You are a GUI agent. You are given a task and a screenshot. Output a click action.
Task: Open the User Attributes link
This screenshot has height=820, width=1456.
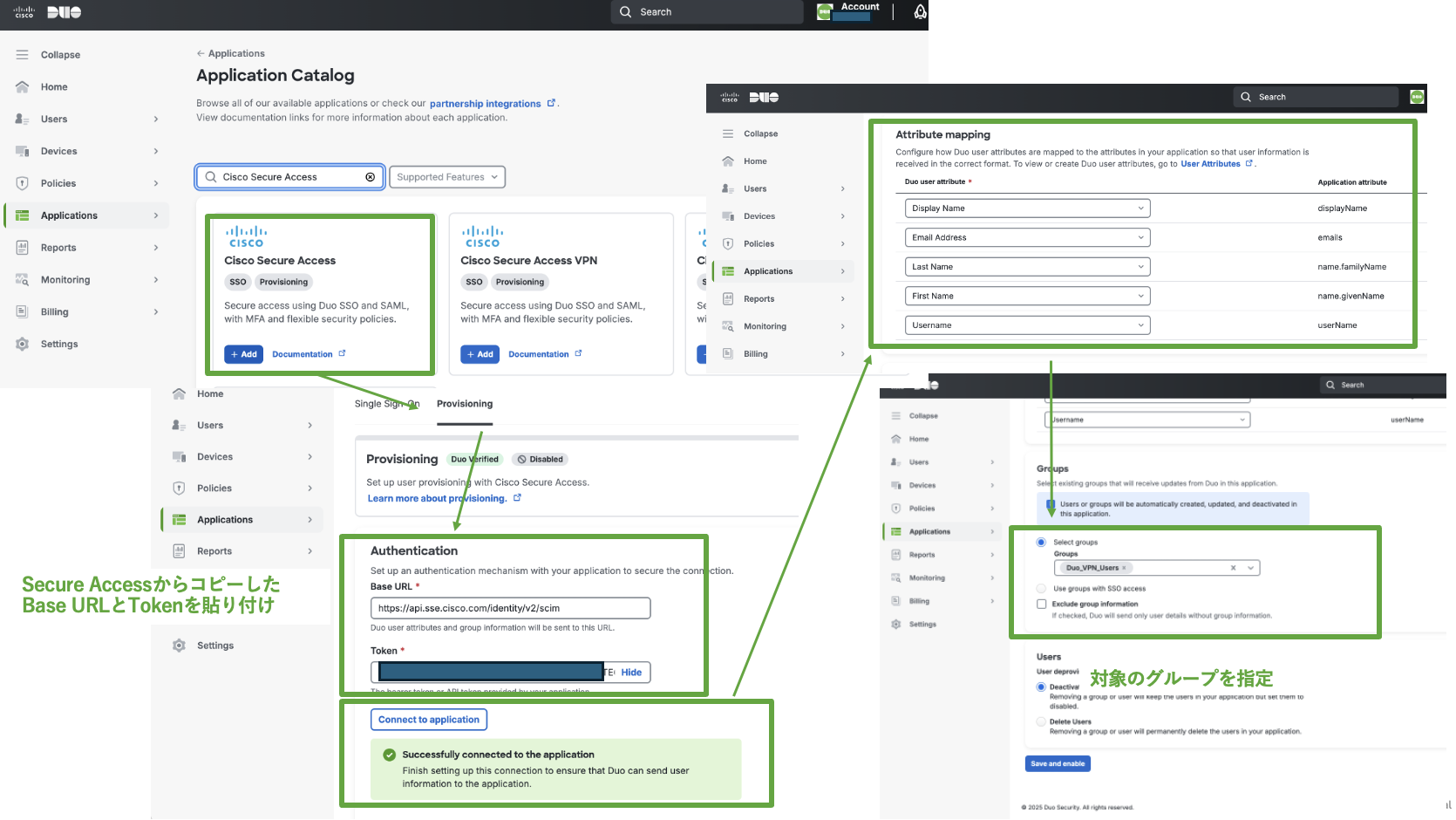click(1210, 164)
